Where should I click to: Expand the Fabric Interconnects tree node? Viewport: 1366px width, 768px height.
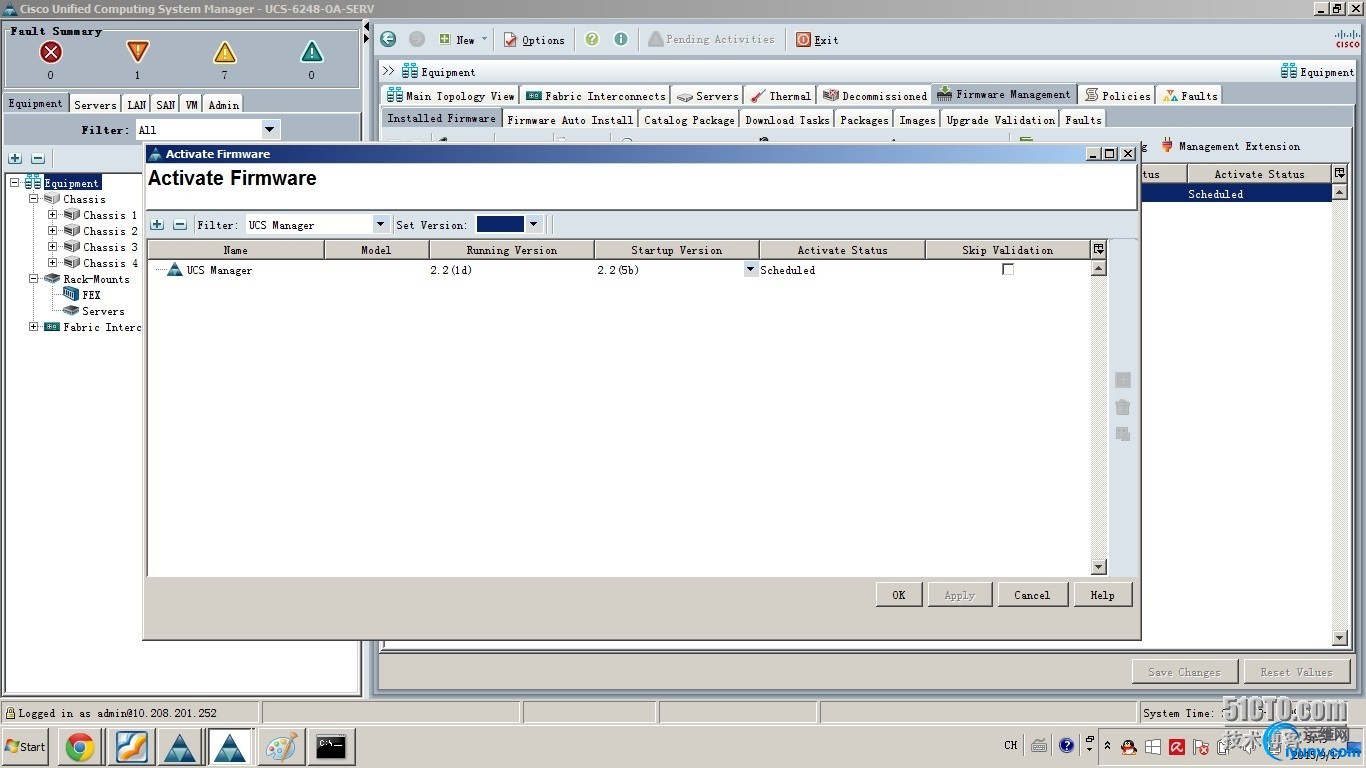coord(33,327)
